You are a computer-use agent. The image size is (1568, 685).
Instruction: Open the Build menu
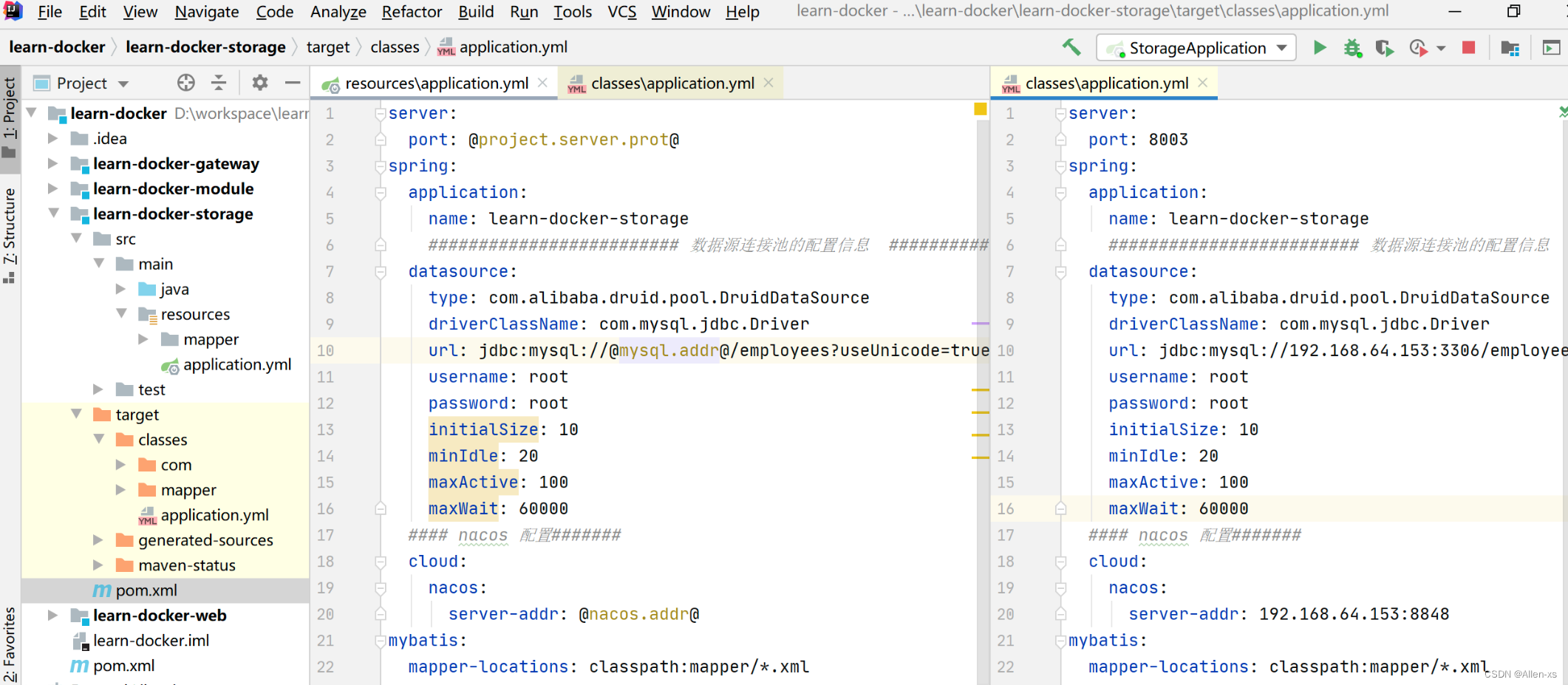click(476, 12)
